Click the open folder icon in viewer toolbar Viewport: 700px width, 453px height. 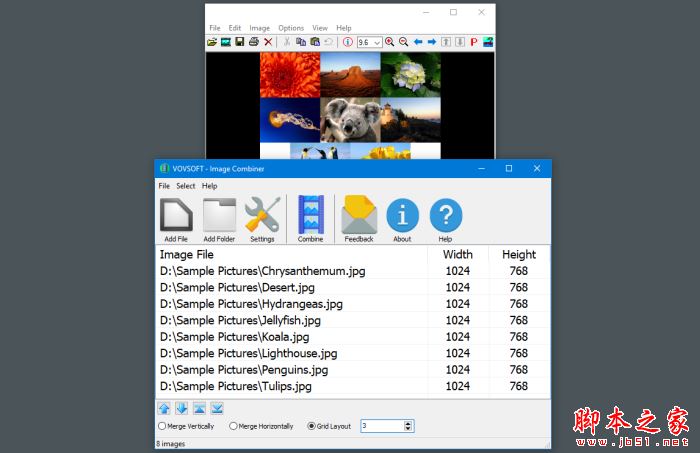tap(212, 42)
